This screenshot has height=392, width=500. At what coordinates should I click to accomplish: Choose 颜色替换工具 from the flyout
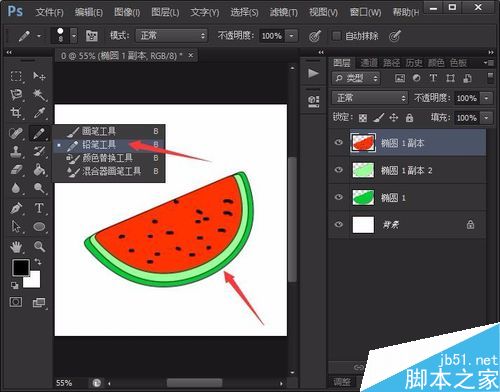pyautogui.click(x=109, y=158)
